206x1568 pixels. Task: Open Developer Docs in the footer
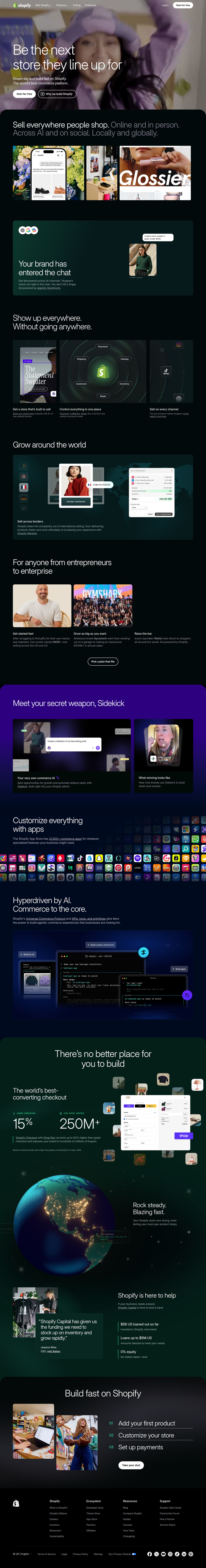[x=94, y=1507]
